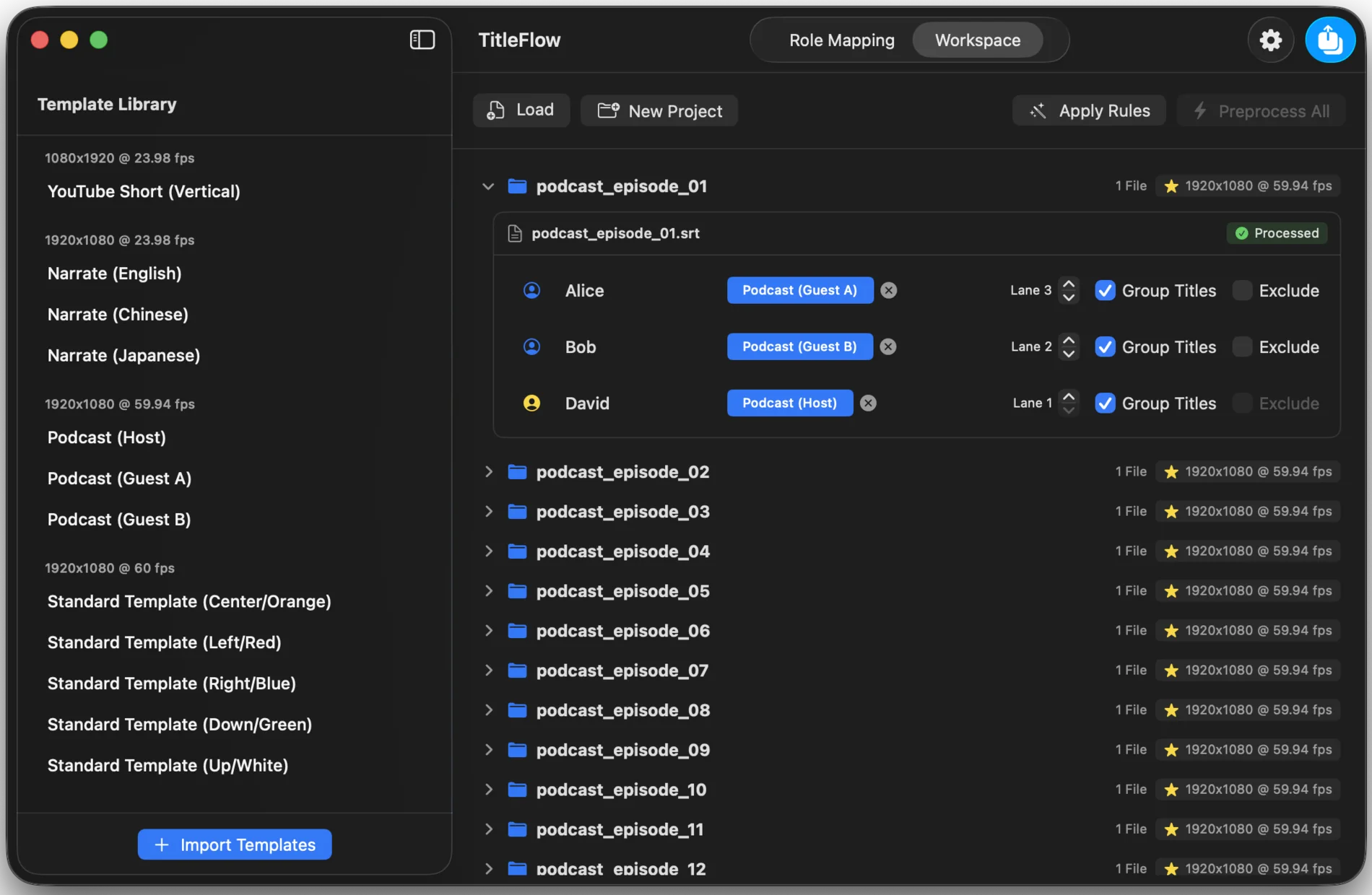This screenshot has width=1372, height=895.
Task: Click podcast_episode_08 folder icon
Action: coord(517,710)
